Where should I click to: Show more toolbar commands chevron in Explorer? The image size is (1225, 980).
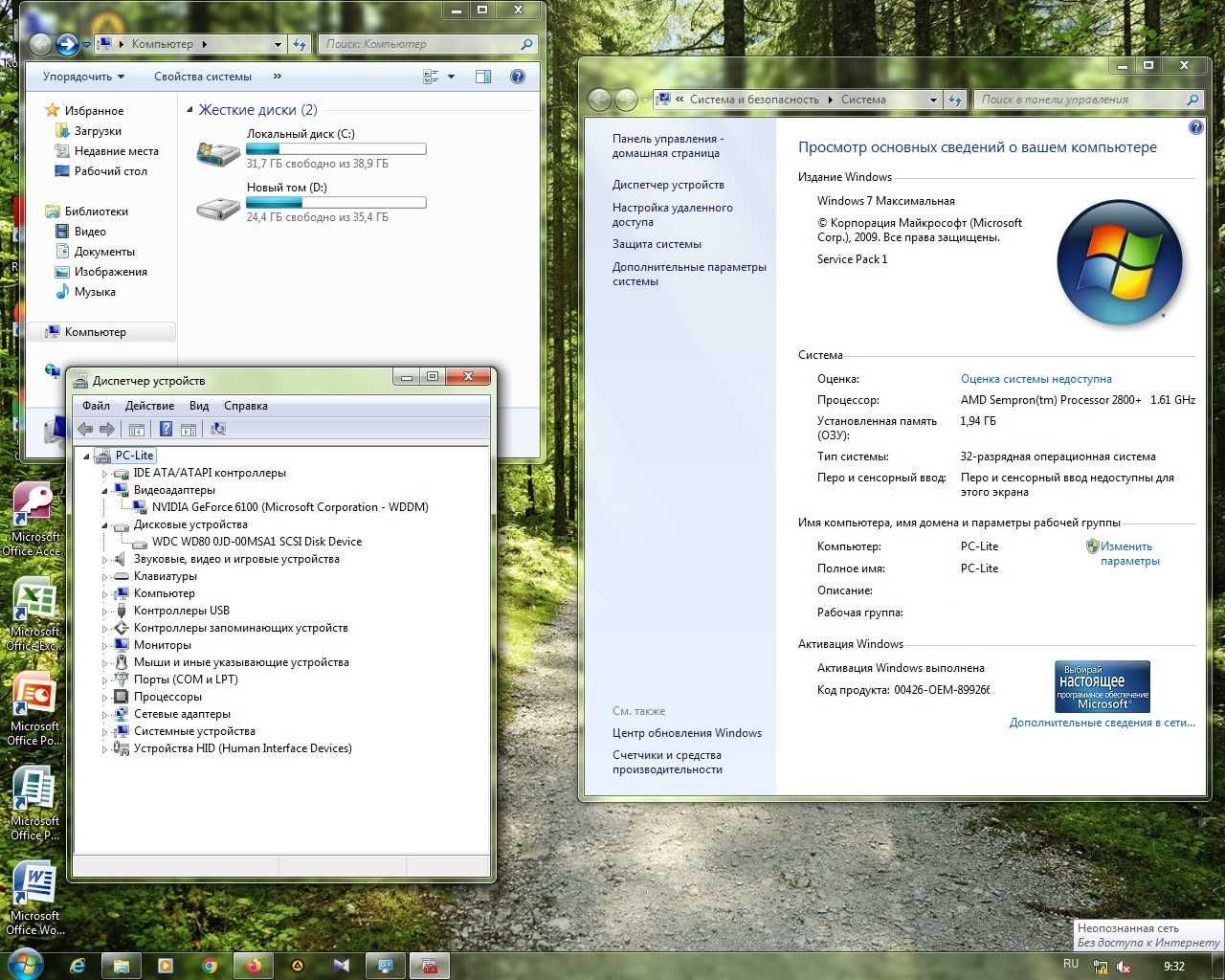tap(278, 77)
